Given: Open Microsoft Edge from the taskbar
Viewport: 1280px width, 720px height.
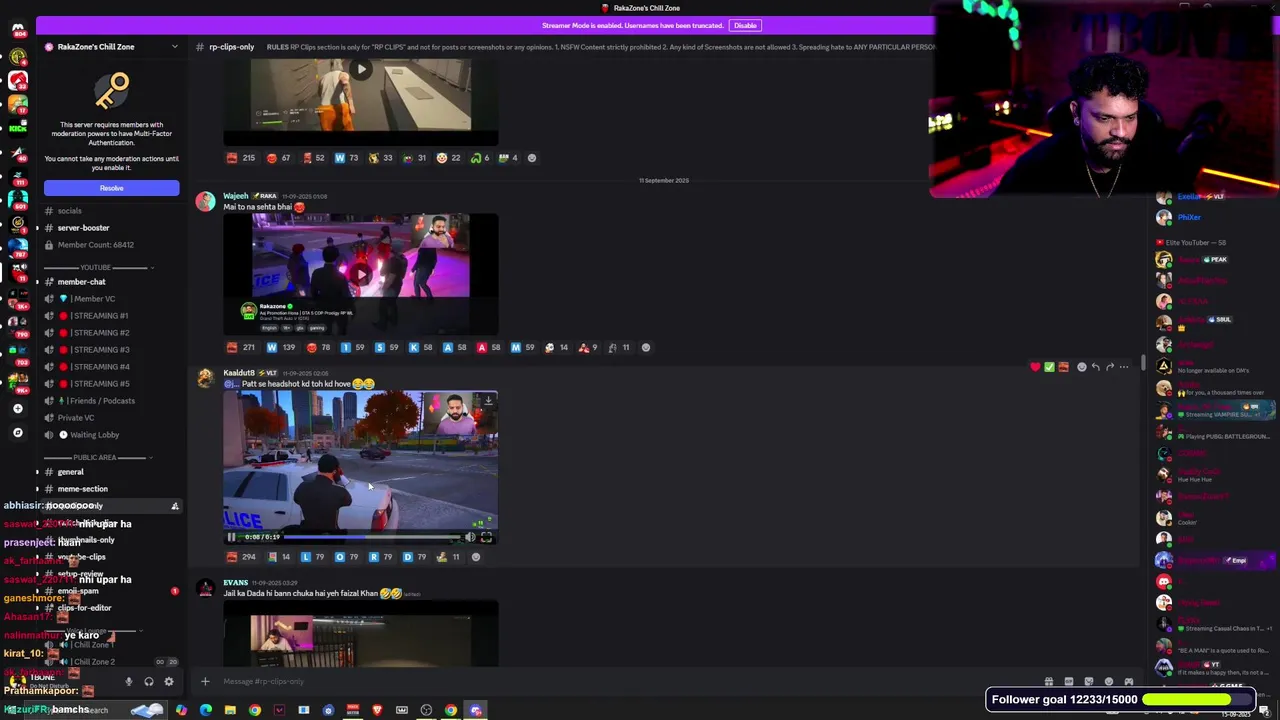Looking at the screenshot, I should coord(206,710).
